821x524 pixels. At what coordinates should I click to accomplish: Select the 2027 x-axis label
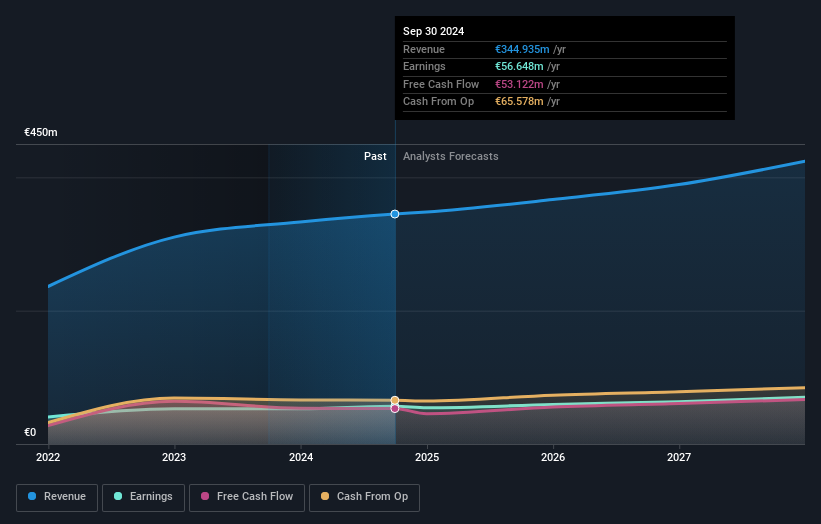click(679, 458)
